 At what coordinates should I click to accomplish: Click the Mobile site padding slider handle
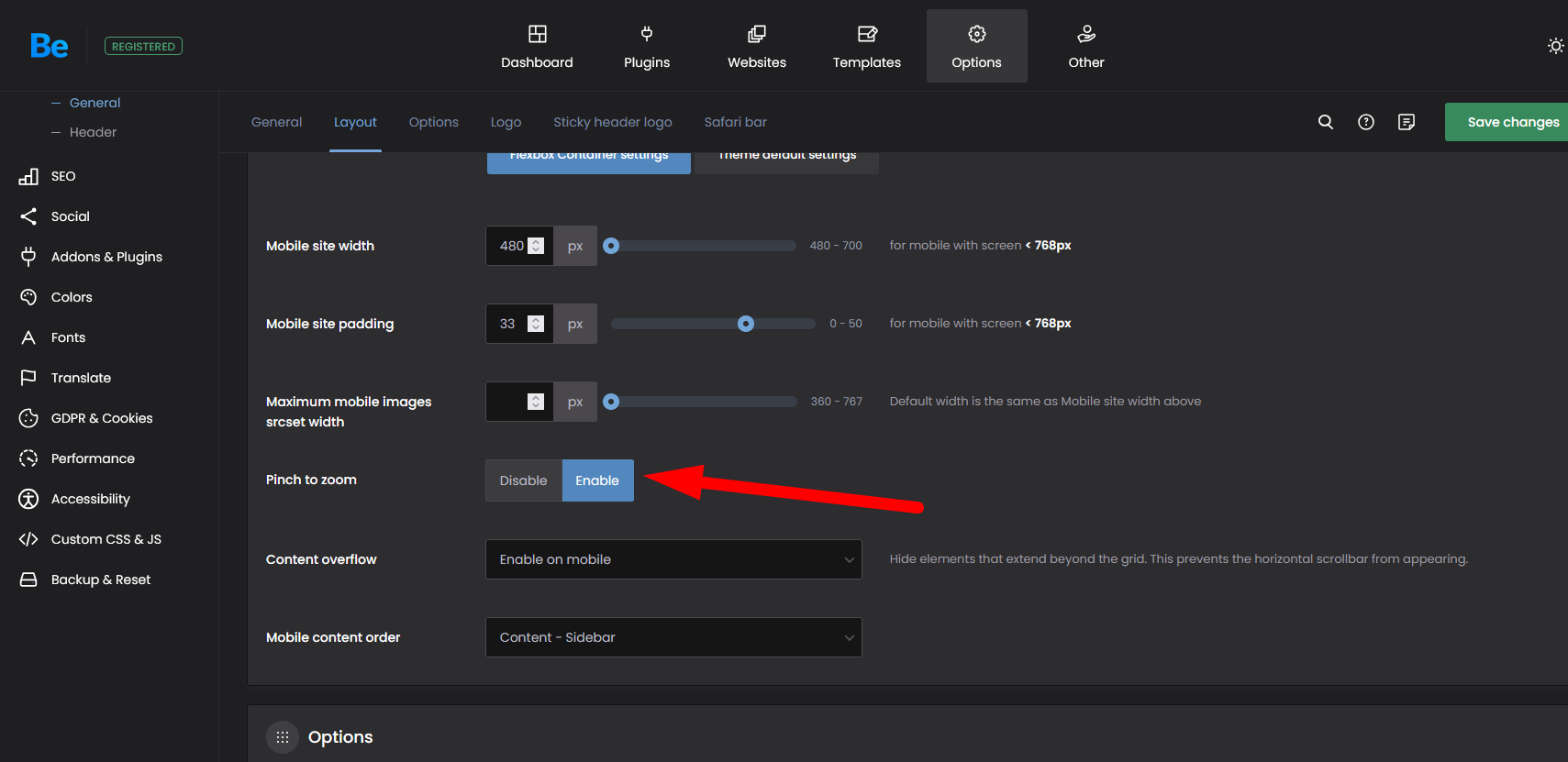point(746,324)
